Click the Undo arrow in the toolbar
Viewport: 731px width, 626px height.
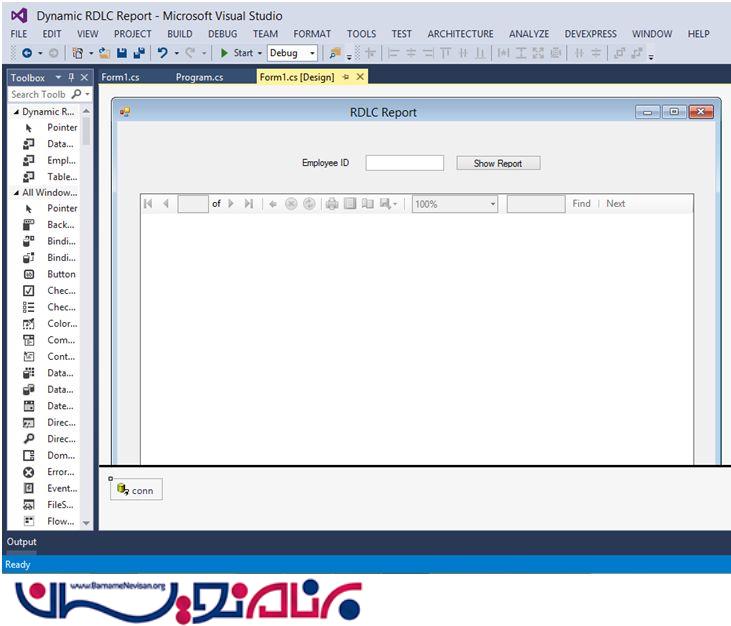pos(162,53)
